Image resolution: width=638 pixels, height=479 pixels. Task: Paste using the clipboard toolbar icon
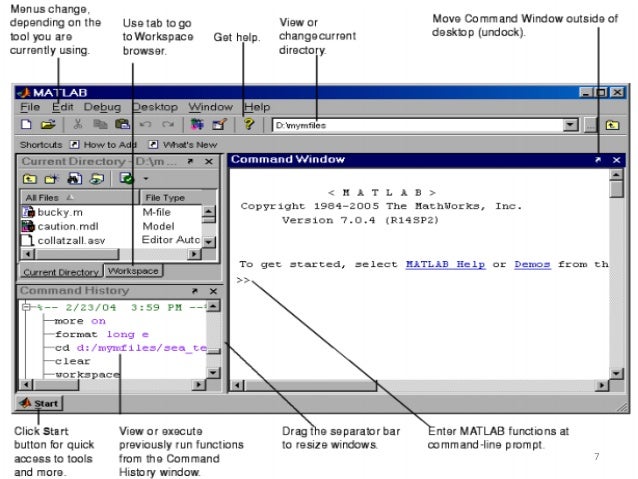tap(122, 124)
